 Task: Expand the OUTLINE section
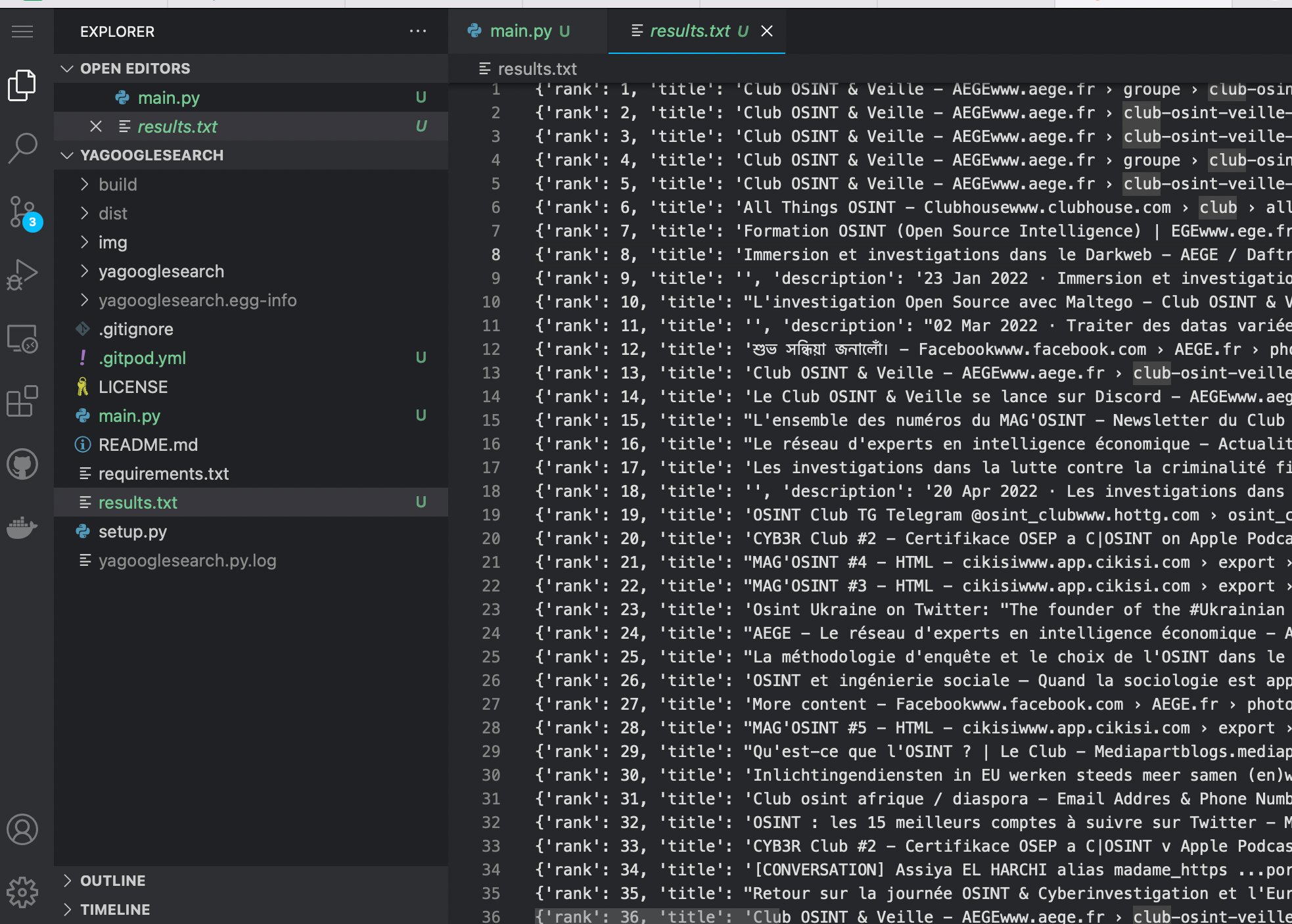pyautogui.click(x=112, y=881)
